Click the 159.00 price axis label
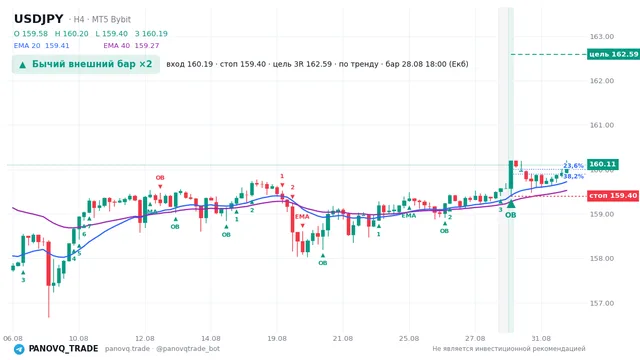Image resolution: width=640 pixels, height=360 pixels. tap(602, 214)
